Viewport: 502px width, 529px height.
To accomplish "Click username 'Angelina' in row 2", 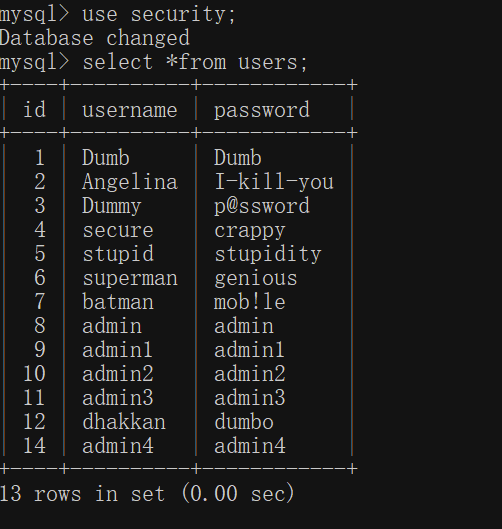I will click(x=130, y=182).
